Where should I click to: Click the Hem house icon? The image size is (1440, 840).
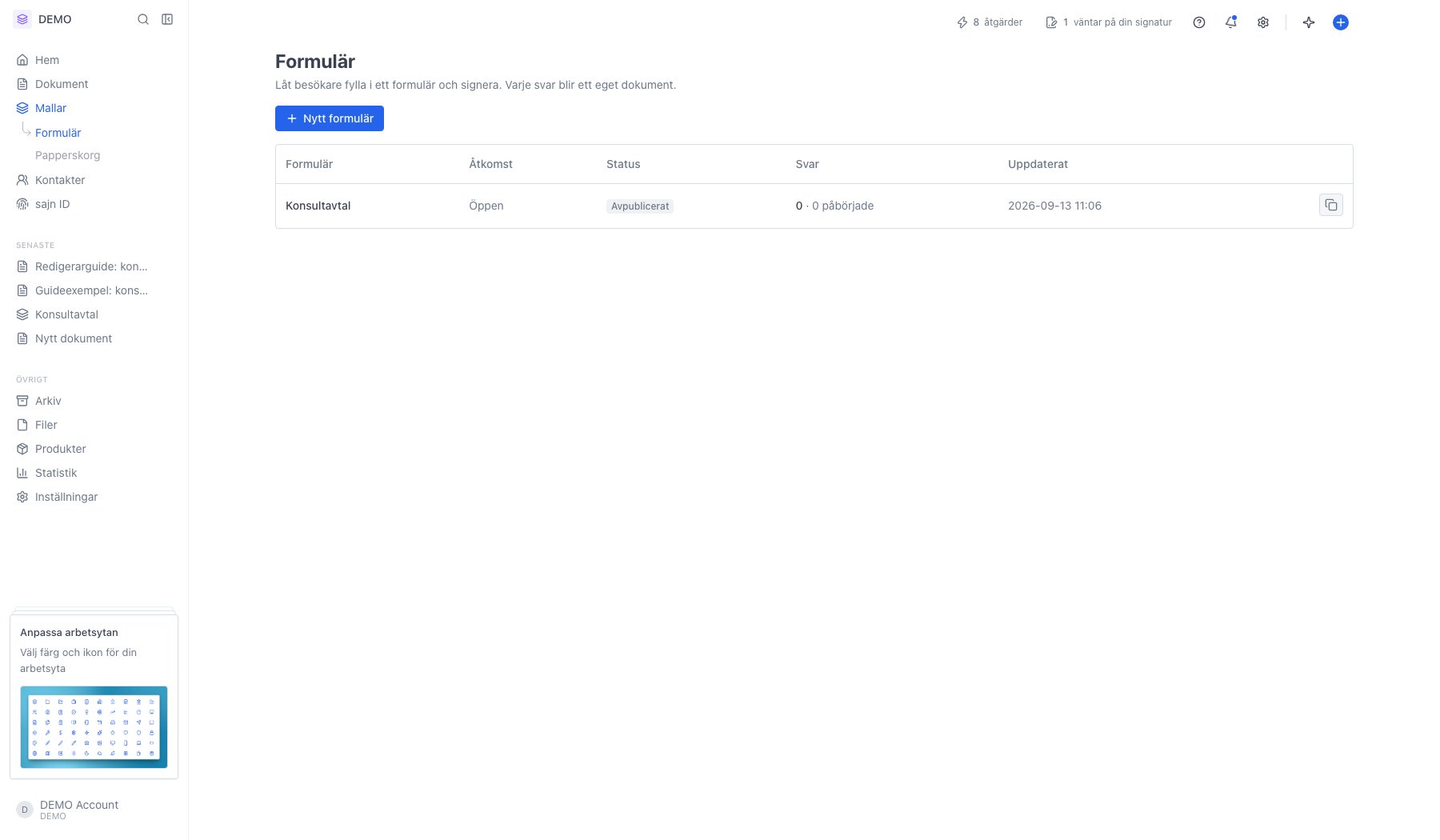coord(22,60)
